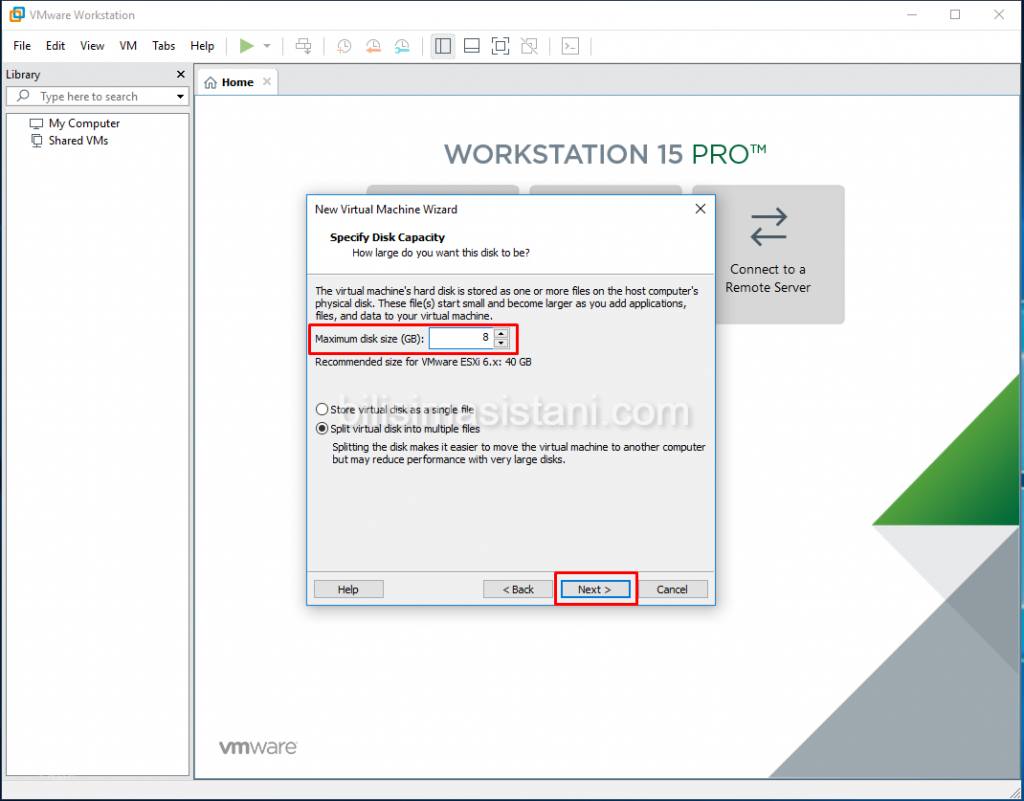Screen dimensions: 1024x801
Task: Open the Help menu
Action: [202, 46]
